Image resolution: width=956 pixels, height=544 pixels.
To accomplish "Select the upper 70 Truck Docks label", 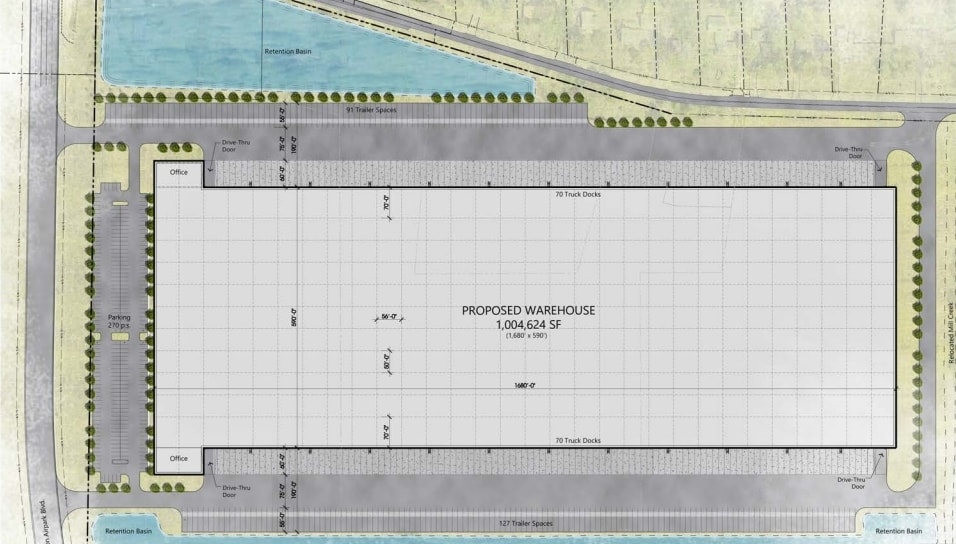I will pos(580,194).
